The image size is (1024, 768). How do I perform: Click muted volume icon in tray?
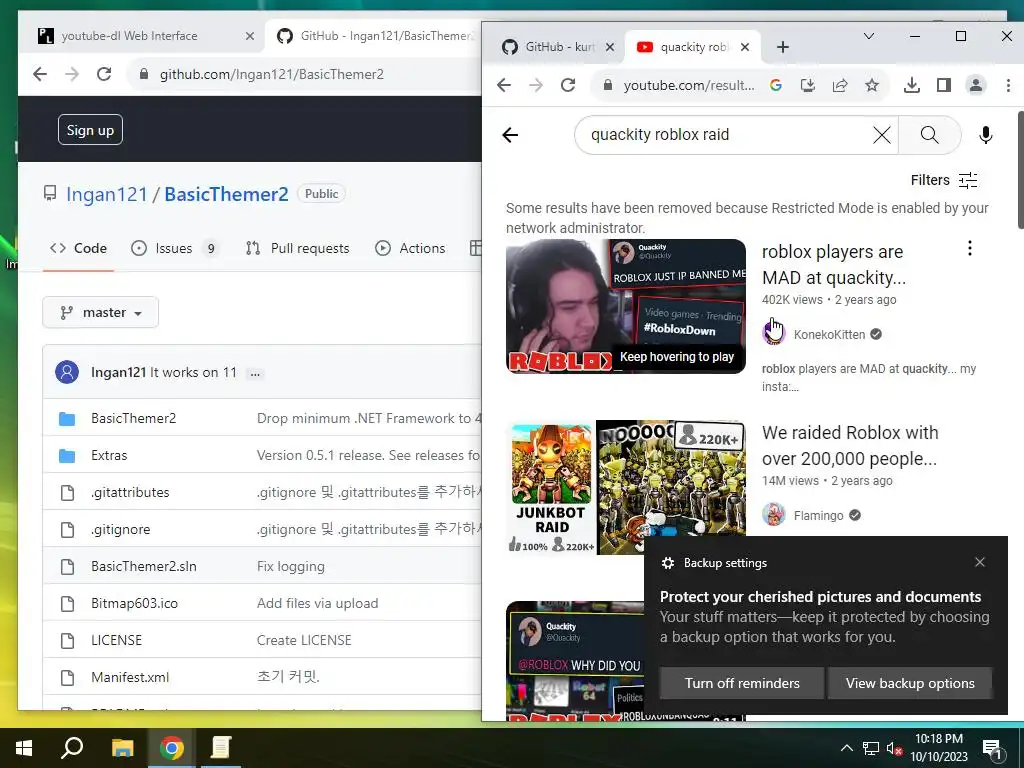click(894, 749)
